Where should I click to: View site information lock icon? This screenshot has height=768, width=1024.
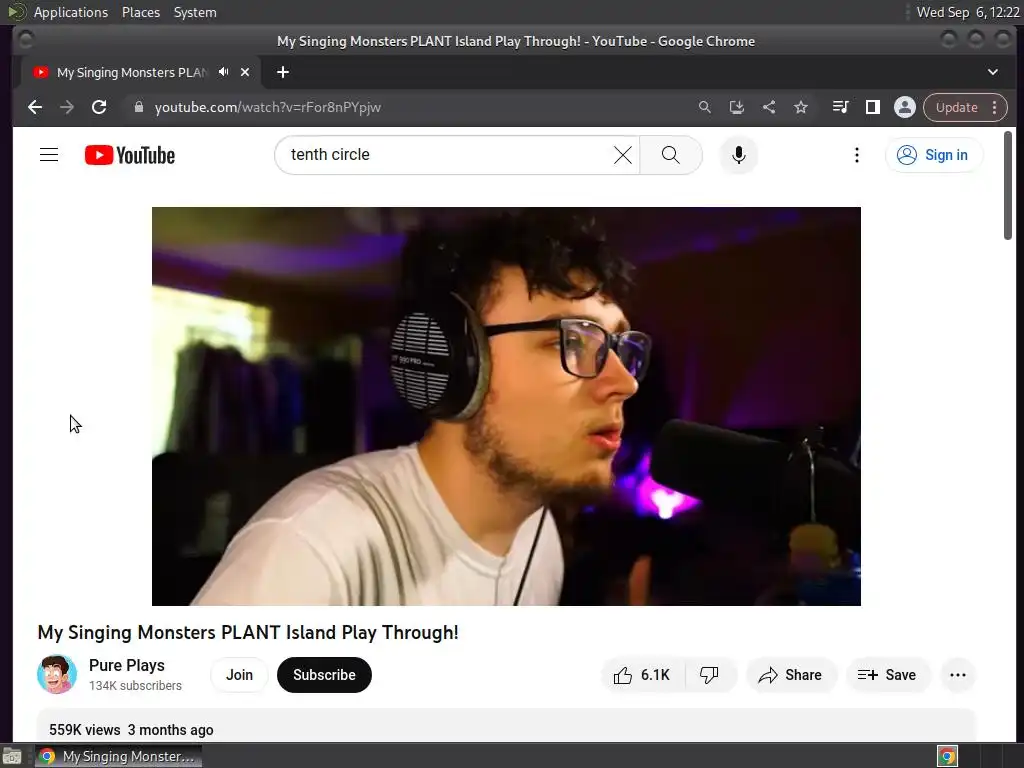pos(138,107)
